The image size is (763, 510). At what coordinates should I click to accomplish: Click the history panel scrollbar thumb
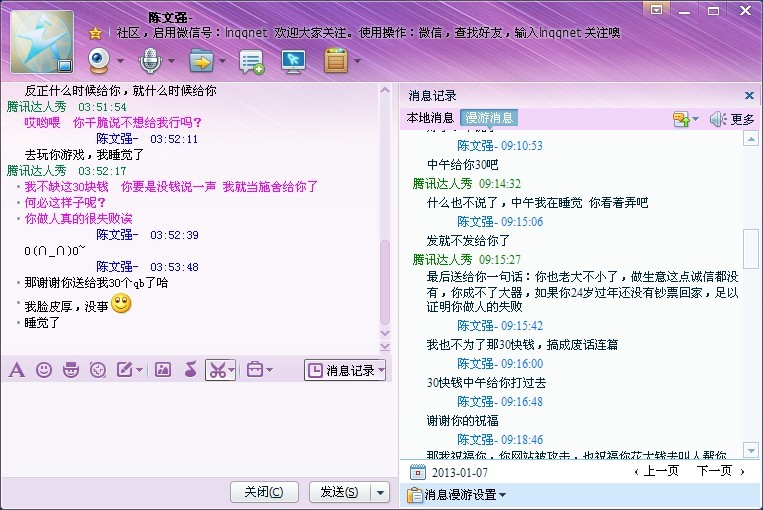point(751,248)
